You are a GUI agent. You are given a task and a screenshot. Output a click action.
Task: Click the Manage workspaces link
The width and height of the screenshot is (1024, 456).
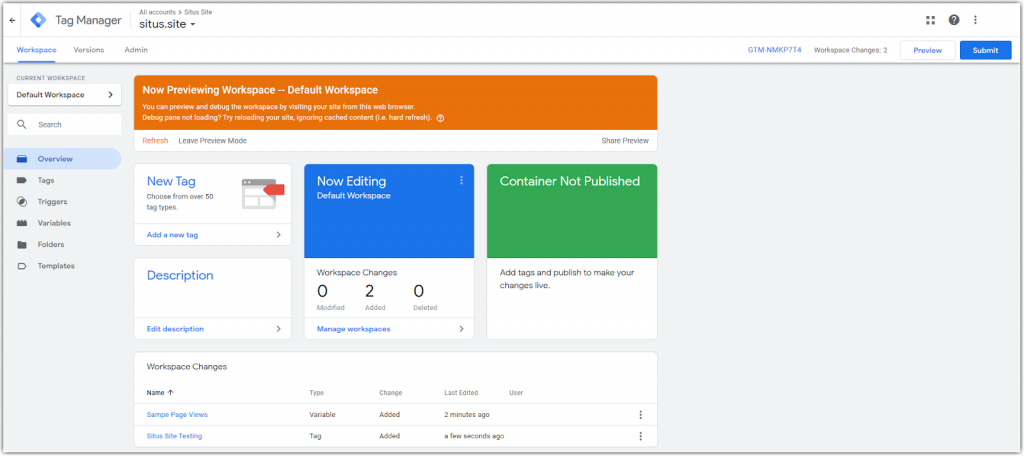click(x=353, y=329)
